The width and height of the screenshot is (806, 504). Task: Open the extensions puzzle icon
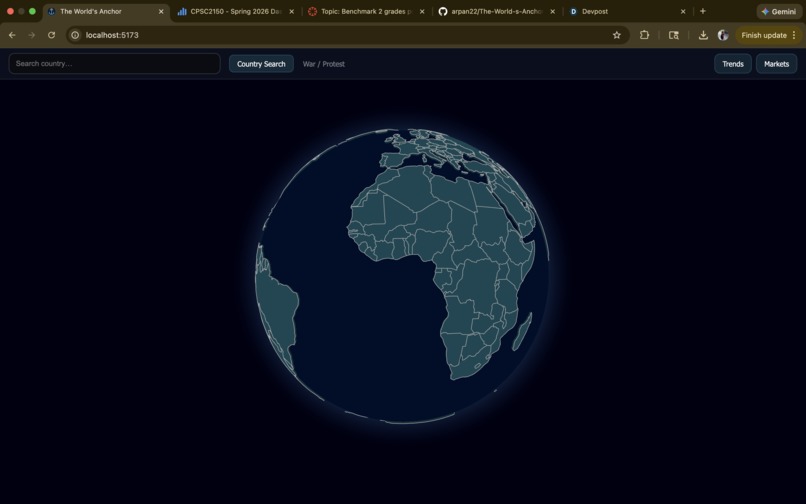tap(644, 35)
